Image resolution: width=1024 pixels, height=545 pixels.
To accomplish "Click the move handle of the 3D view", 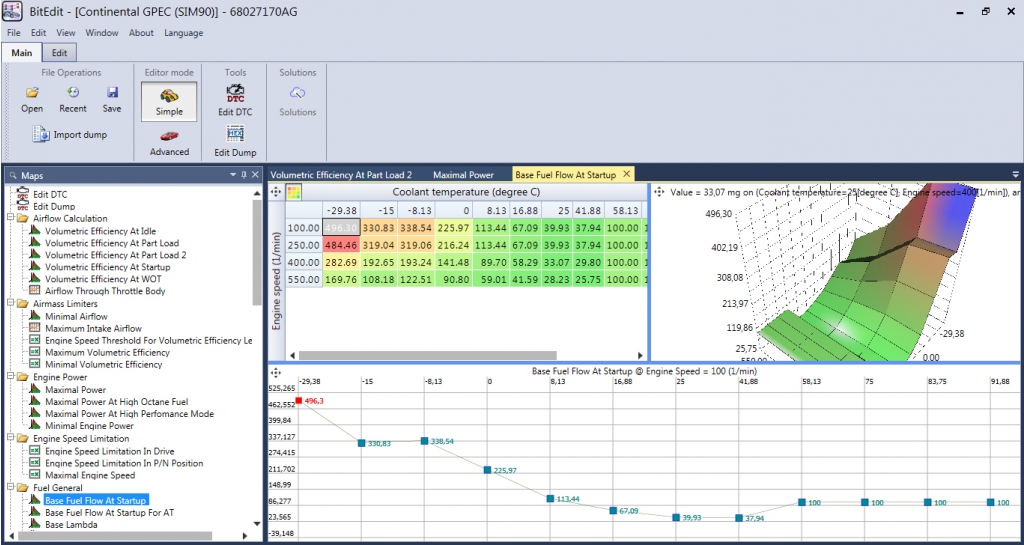I will tap(658, 192).
